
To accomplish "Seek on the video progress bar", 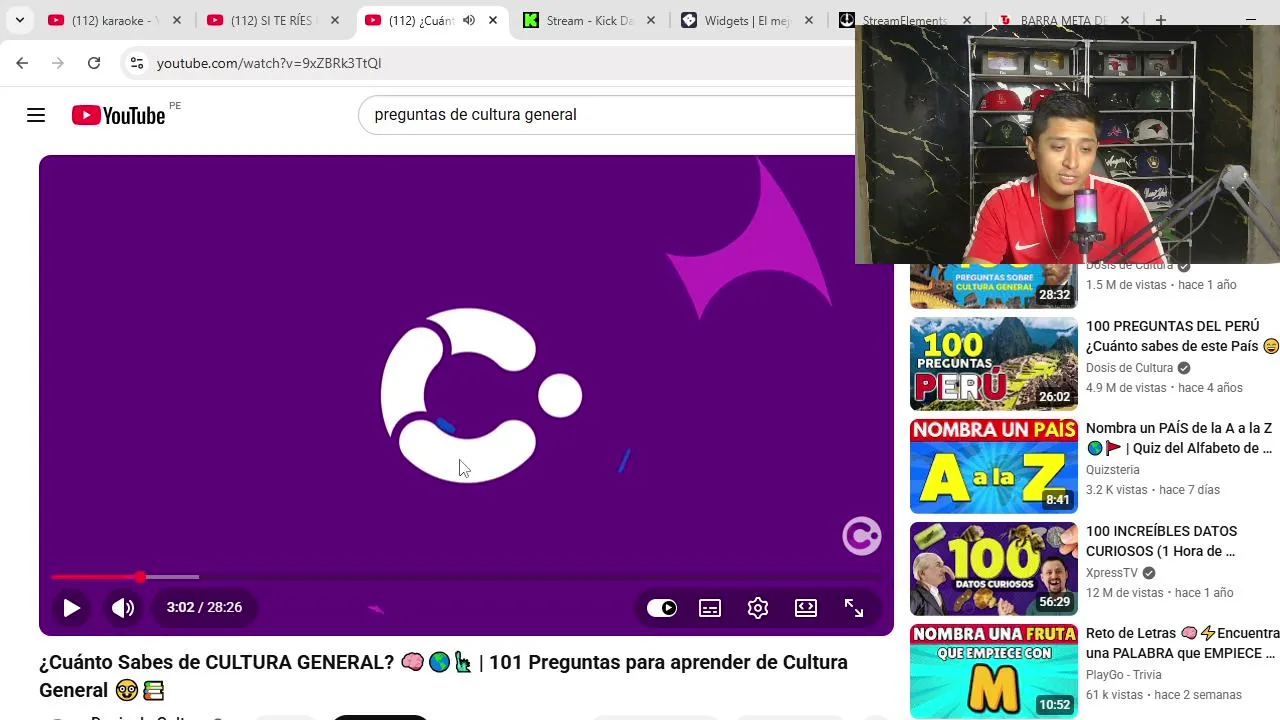I will point(466,577).
